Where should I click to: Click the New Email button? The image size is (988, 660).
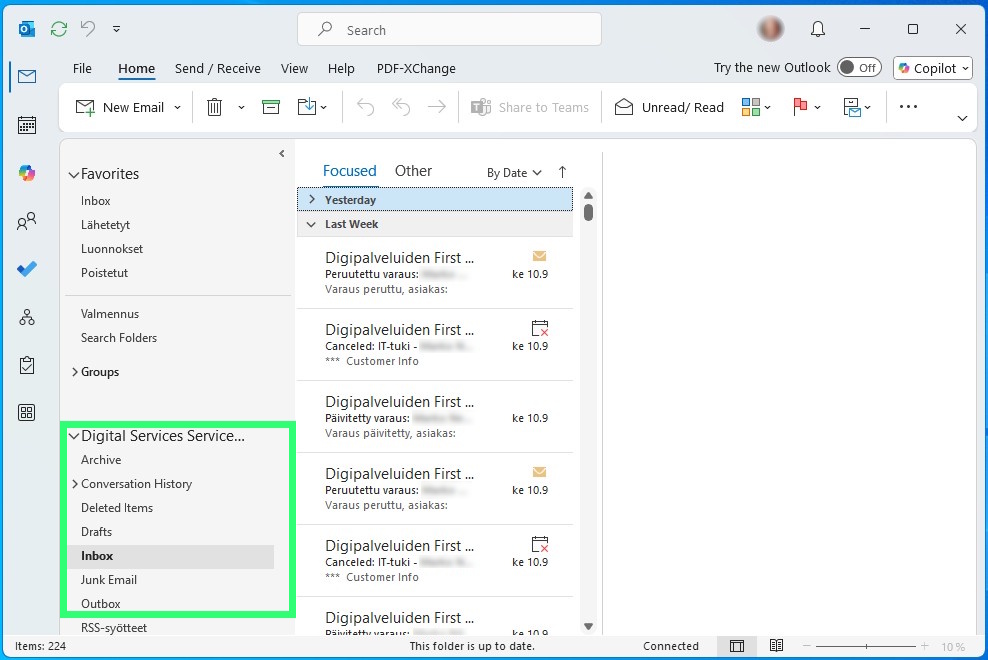click(x=126, y=106)
